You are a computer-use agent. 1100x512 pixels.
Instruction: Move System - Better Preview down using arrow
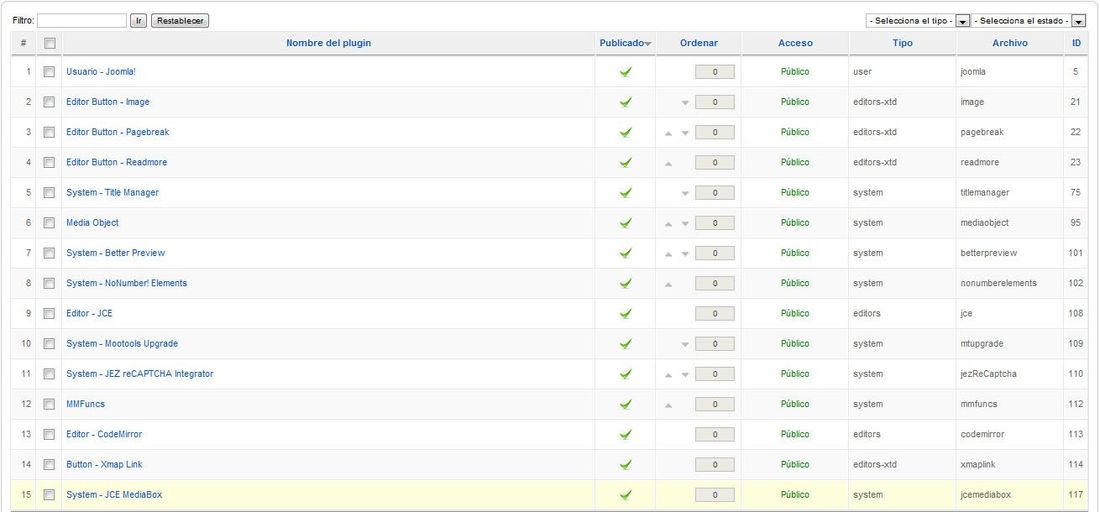685,253
